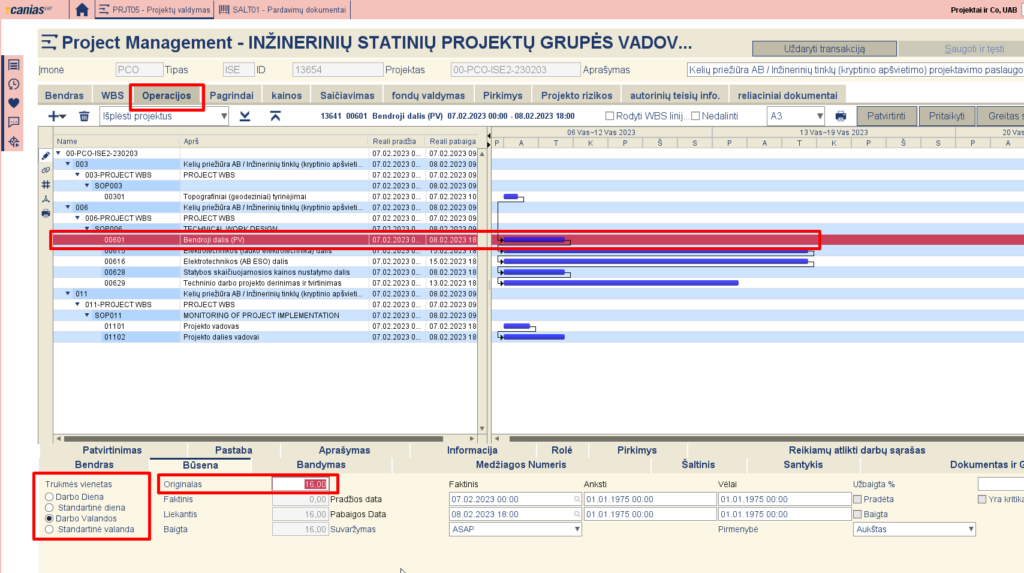Click the trash delete icon in the toolbar
The image size is (1024, 573).
click(x=84, y=116)
